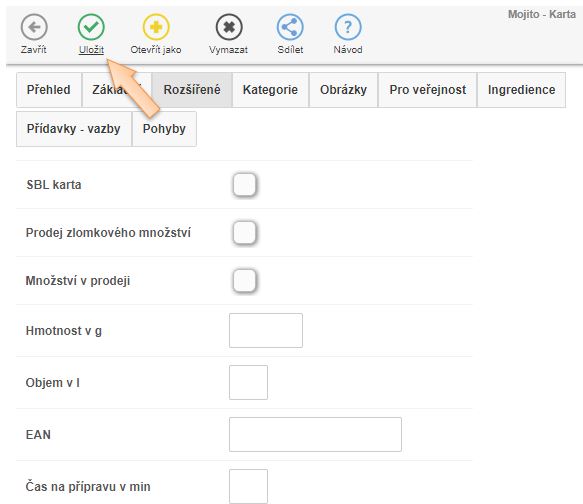
Task: Share the card via Sdílet icon
Action: [290, 27]
